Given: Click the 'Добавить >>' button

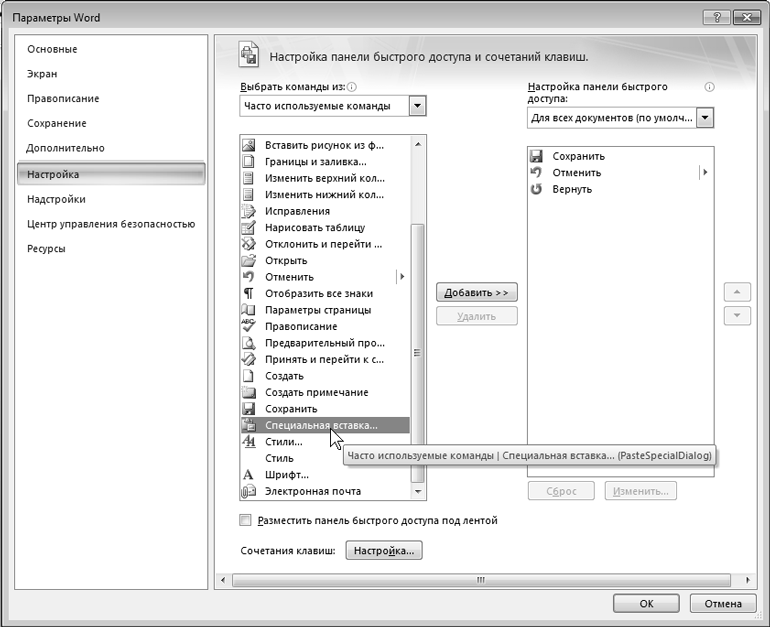Looking at the screenshot, I should tap(476, 293).
